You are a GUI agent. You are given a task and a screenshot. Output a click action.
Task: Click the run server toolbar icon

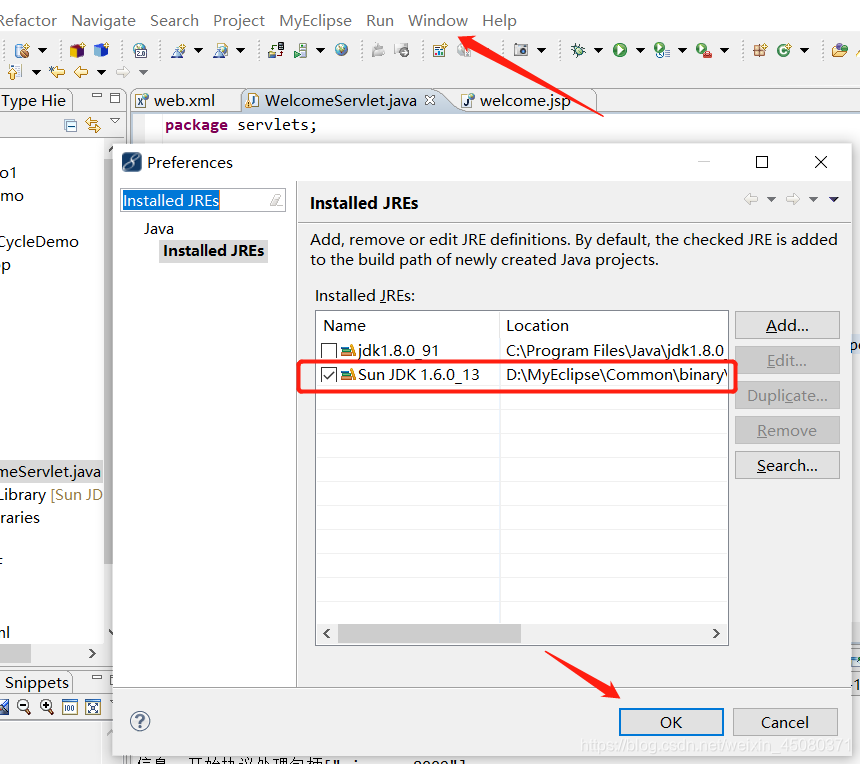300,50
